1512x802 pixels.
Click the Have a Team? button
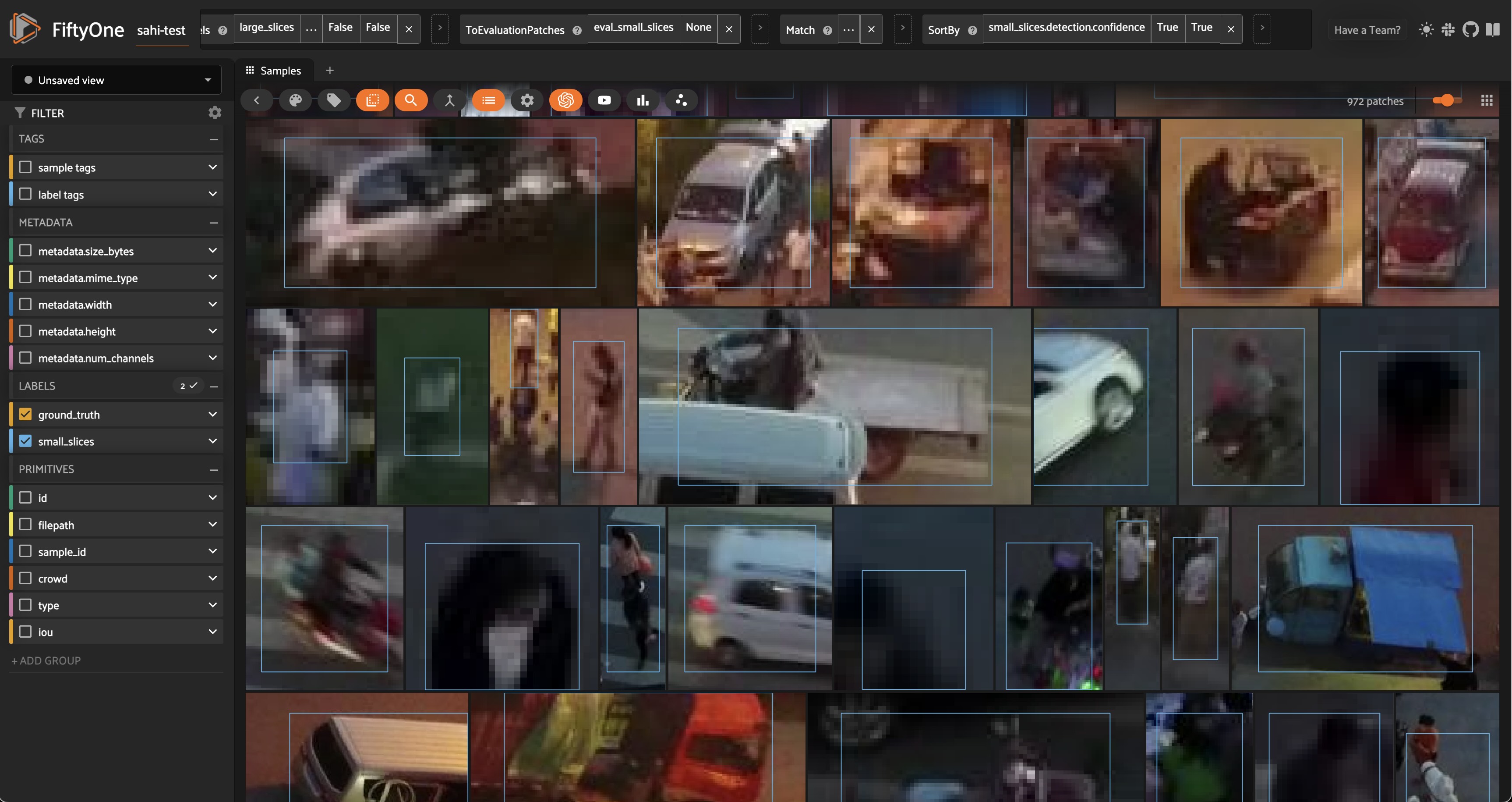tap(1367, 30)
